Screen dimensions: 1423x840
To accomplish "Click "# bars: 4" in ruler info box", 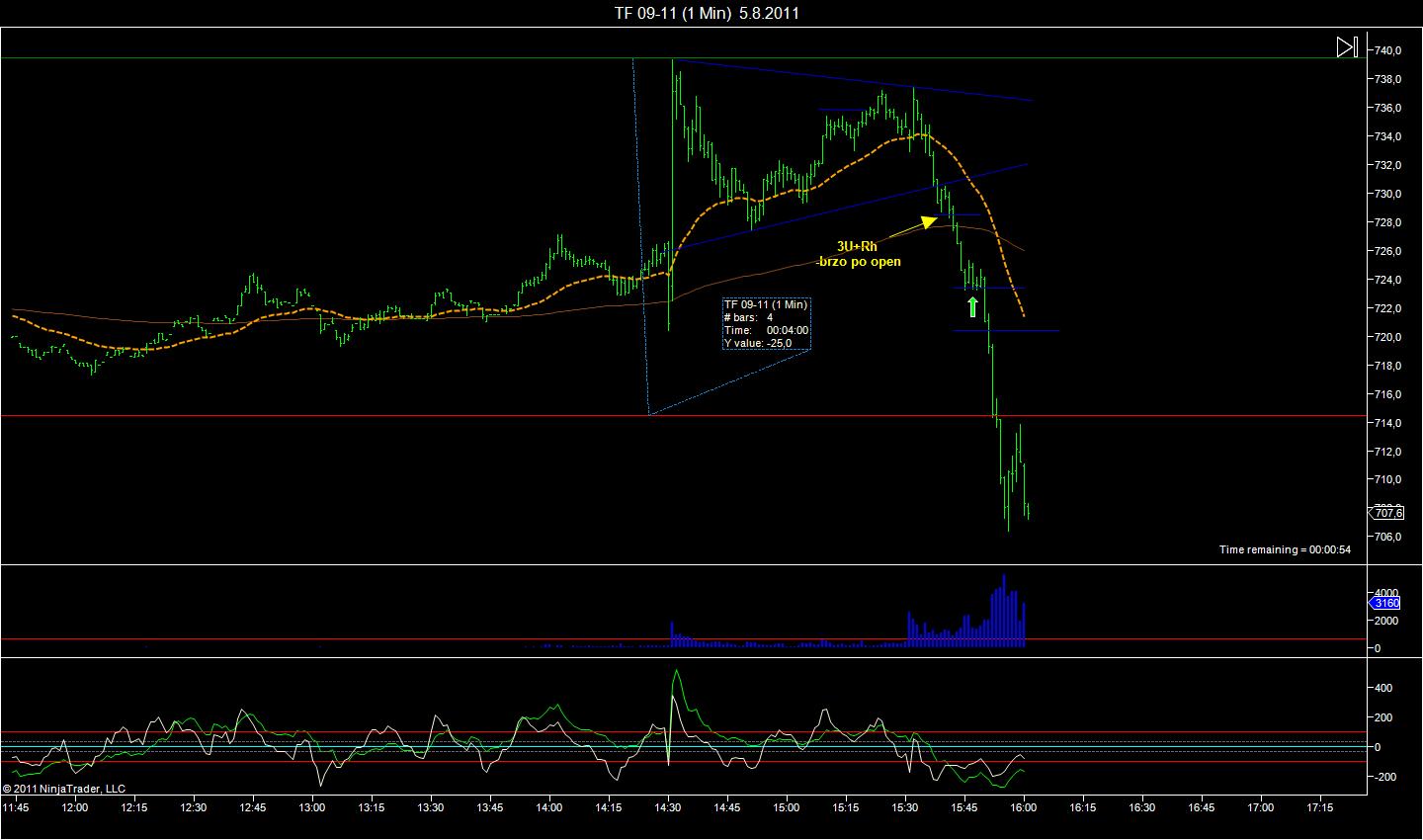I will click(749, 317).
